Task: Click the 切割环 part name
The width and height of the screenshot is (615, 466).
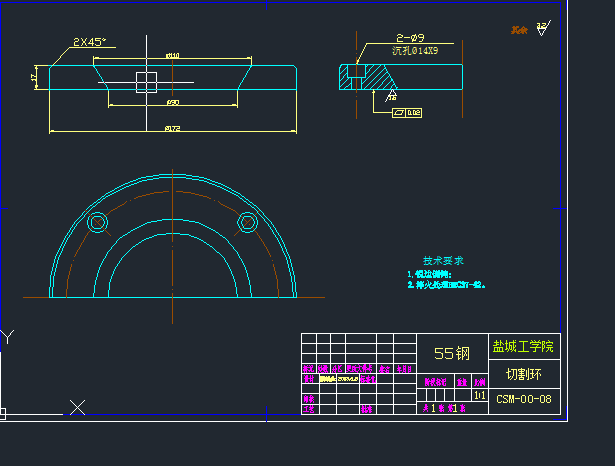Action: (524, 375)
